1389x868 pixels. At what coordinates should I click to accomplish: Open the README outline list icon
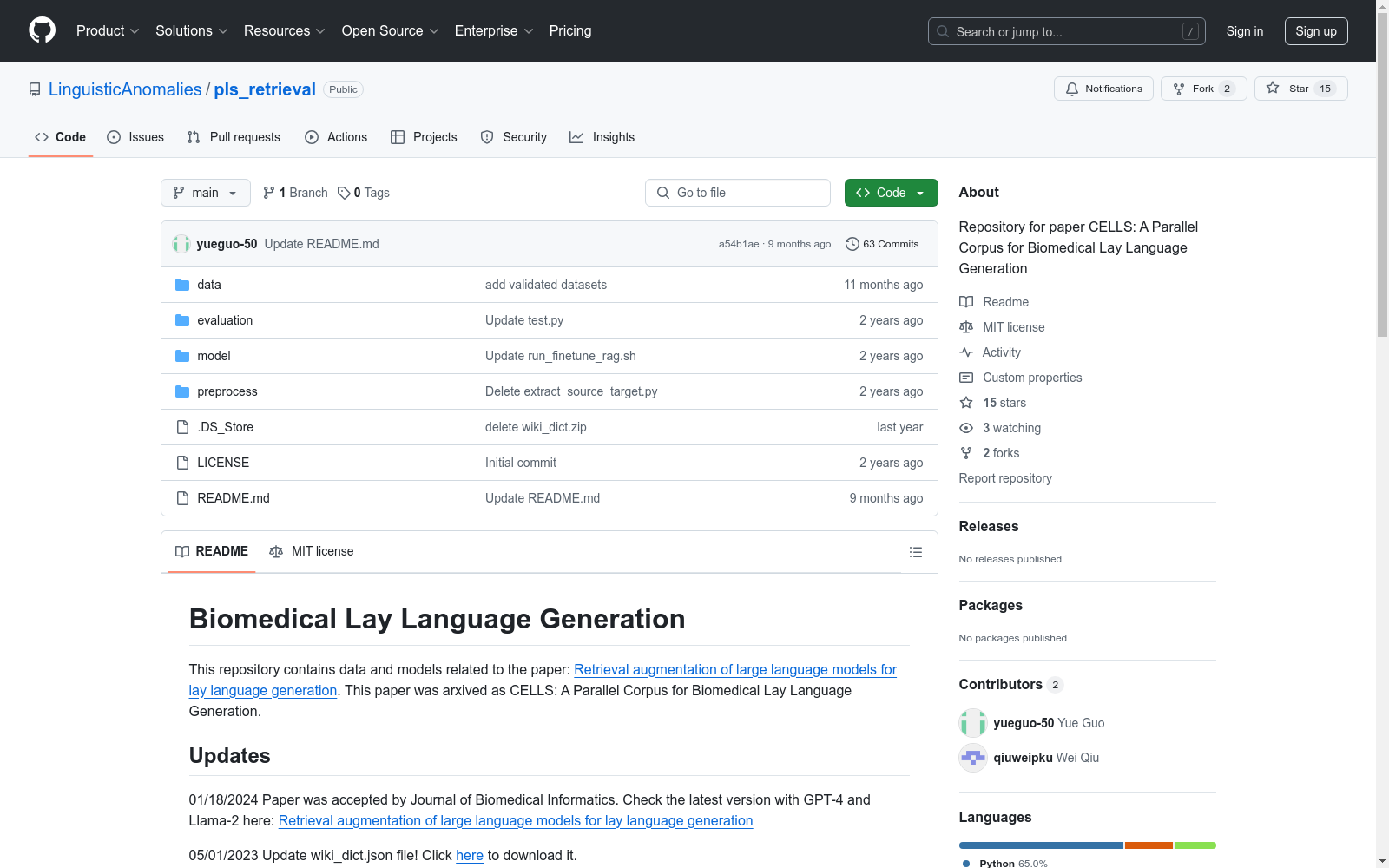pyautogui.click(x=915, y=552)
